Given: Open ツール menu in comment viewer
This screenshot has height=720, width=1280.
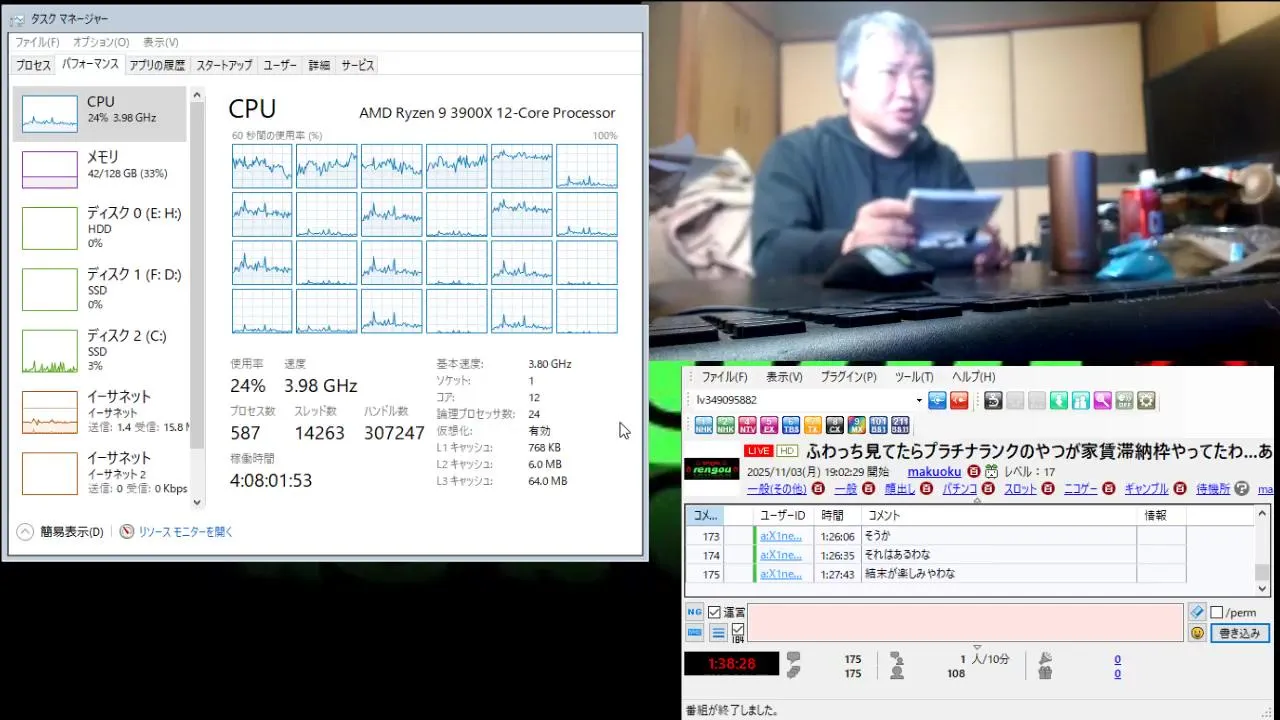Looking at the screenshot, I should pos(914,377).
